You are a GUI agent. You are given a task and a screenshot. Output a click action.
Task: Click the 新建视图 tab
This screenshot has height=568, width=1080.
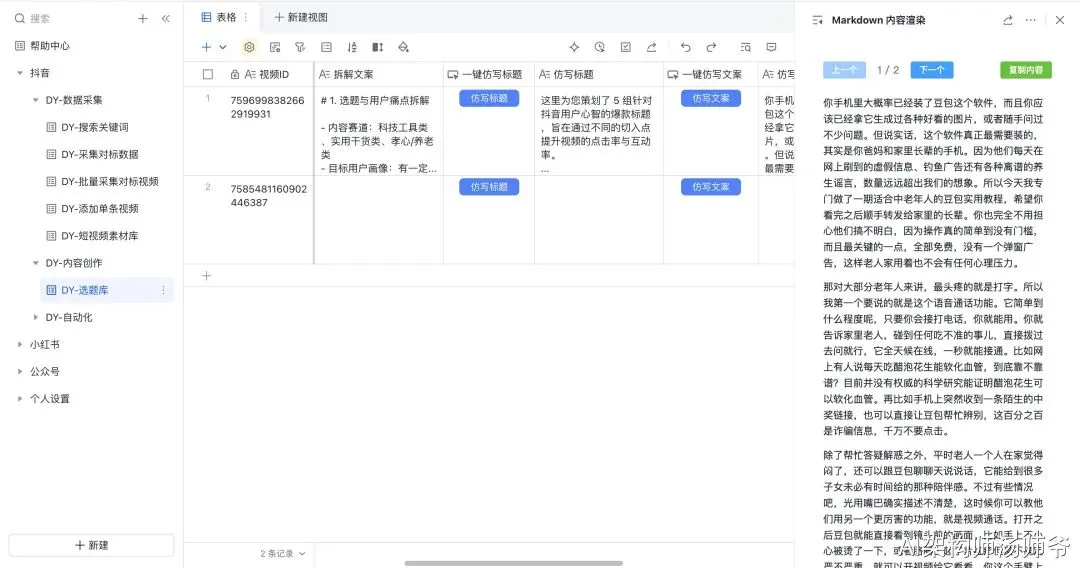(301, 17)
